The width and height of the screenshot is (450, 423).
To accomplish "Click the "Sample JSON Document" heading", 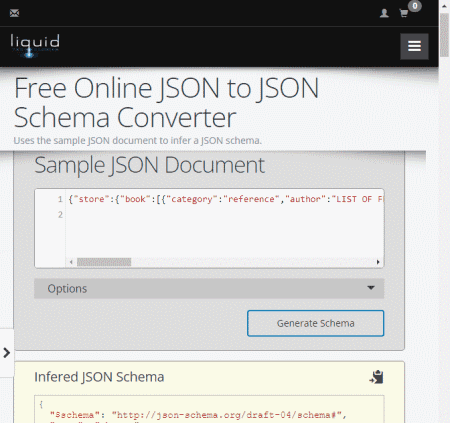I will [150, 165].
